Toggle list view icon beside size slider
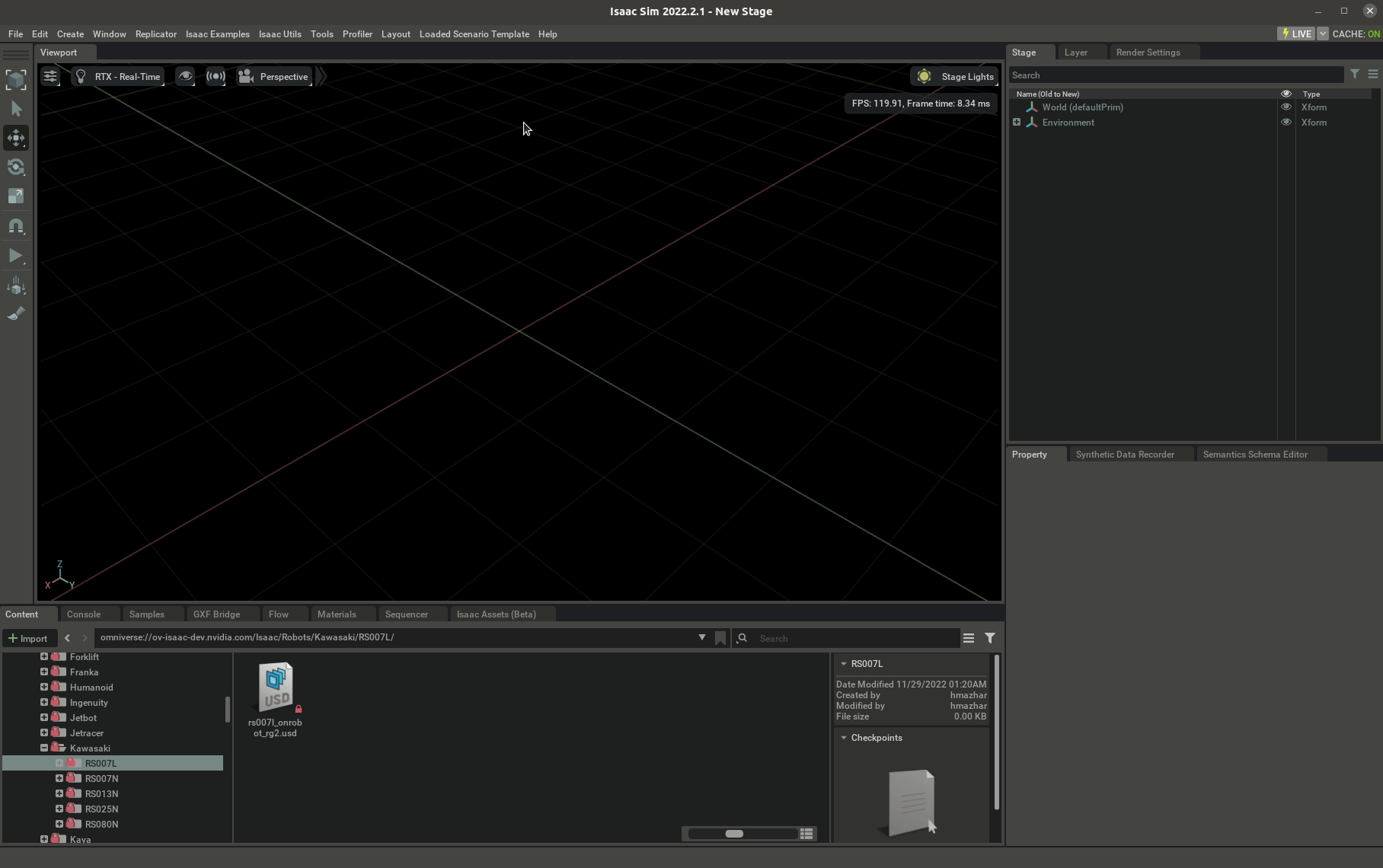Viewport: 1383px width, 868px height. (806, 834)
